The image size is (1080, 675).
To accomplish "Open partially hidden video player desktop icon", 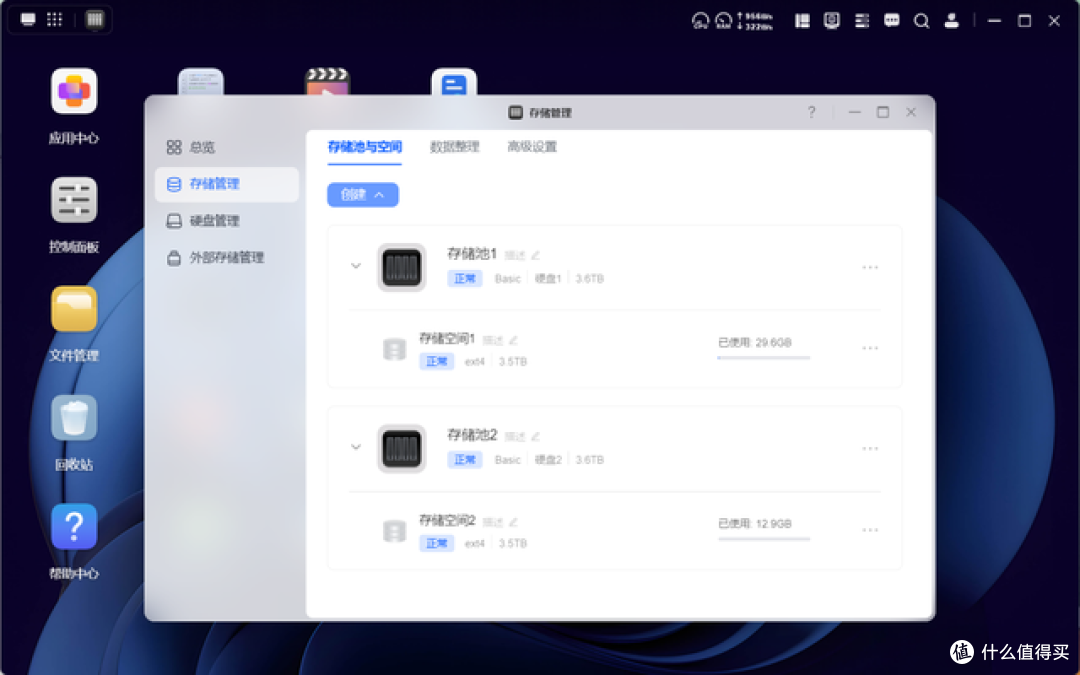I will (x=327, y=81).
